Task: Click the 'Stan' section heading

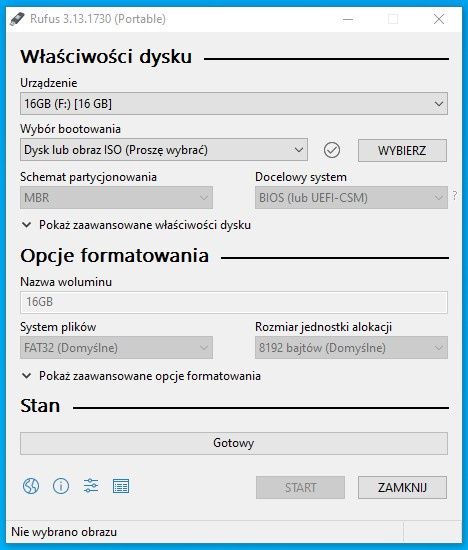Action: coord(40,406)
